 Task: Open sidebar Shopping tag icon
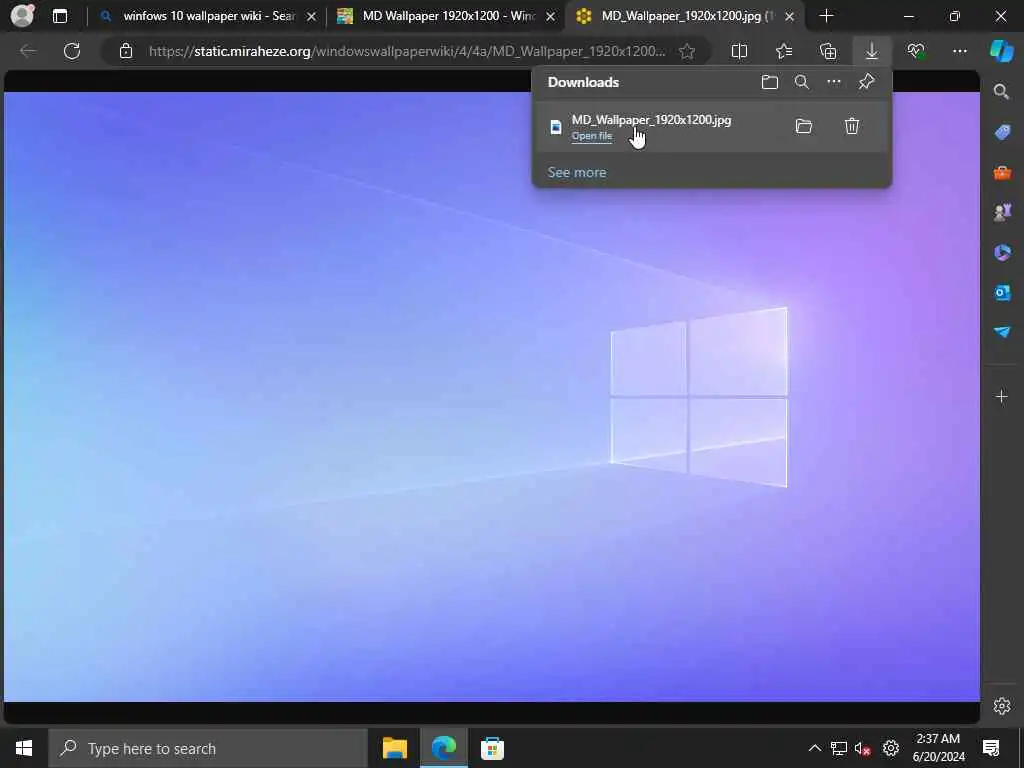click(1002, 132)
